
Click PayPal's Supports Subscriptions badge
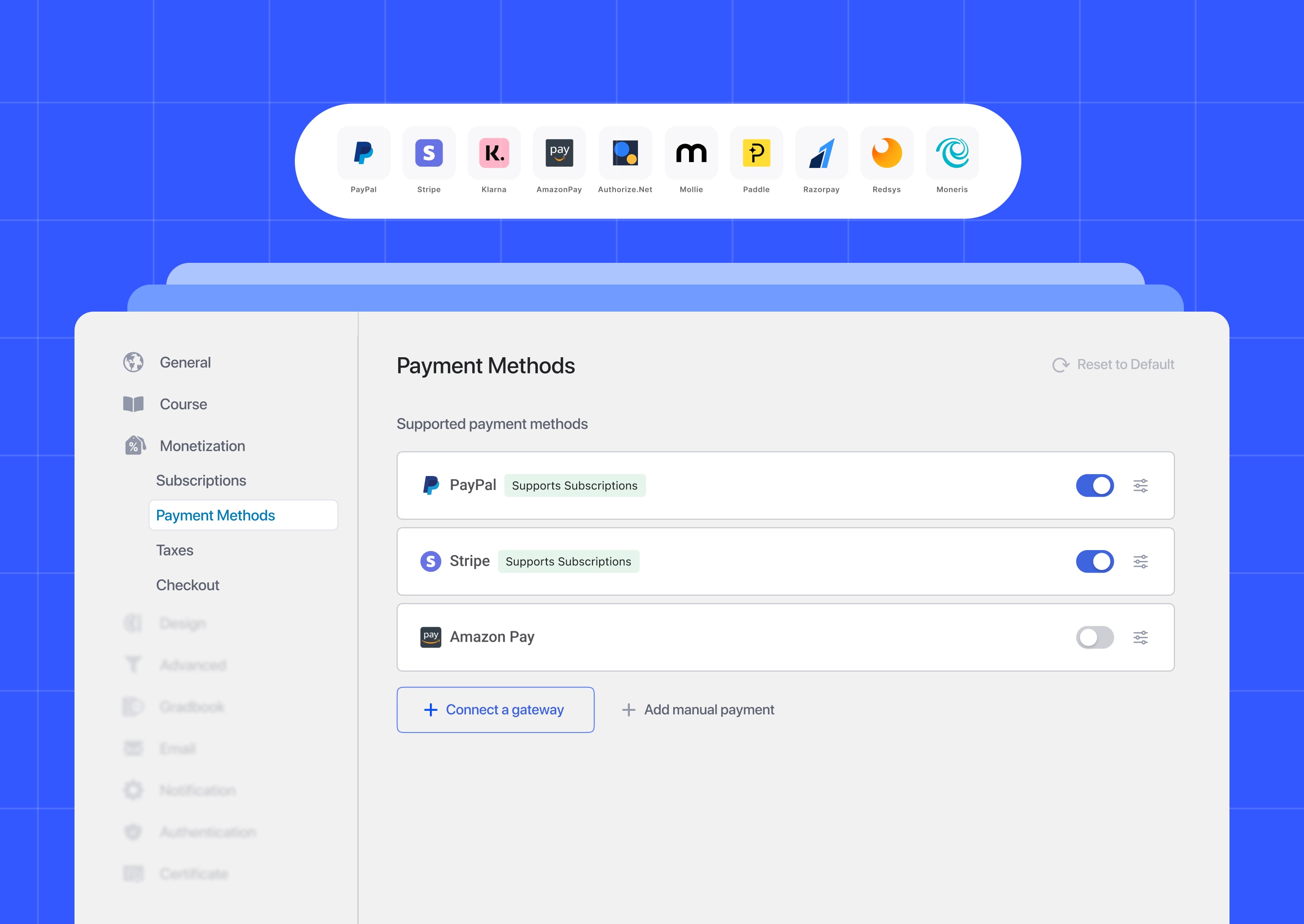point(575,485)
